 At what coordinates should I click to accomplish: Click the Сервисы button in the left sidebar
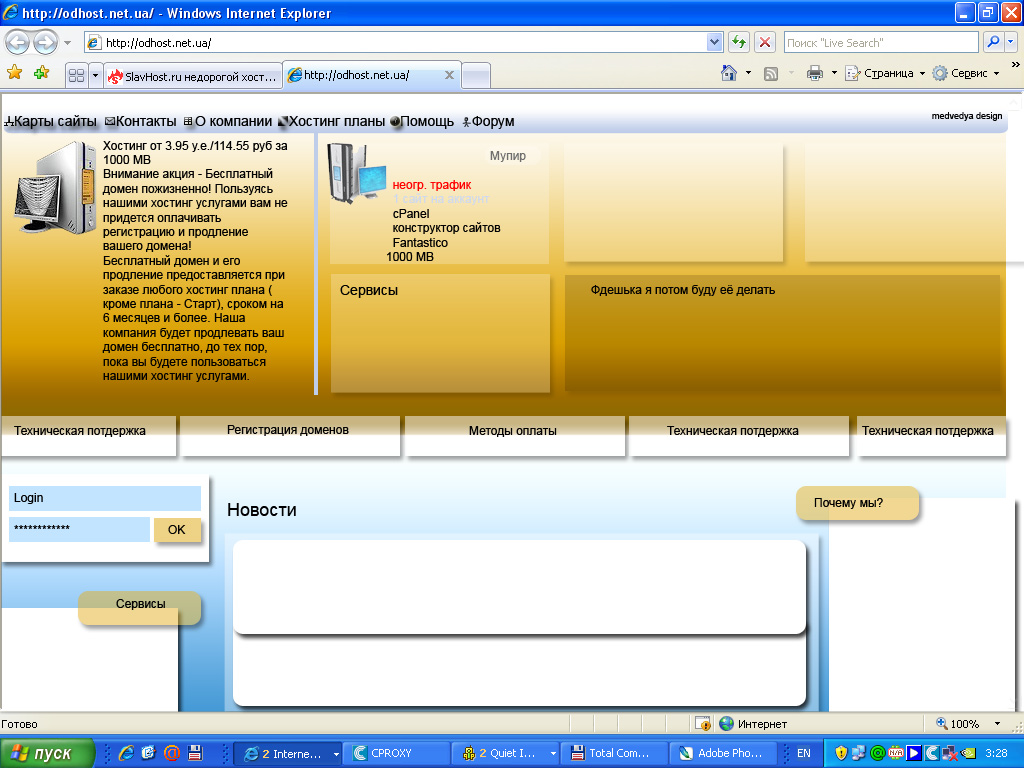(x=140, y=607)
